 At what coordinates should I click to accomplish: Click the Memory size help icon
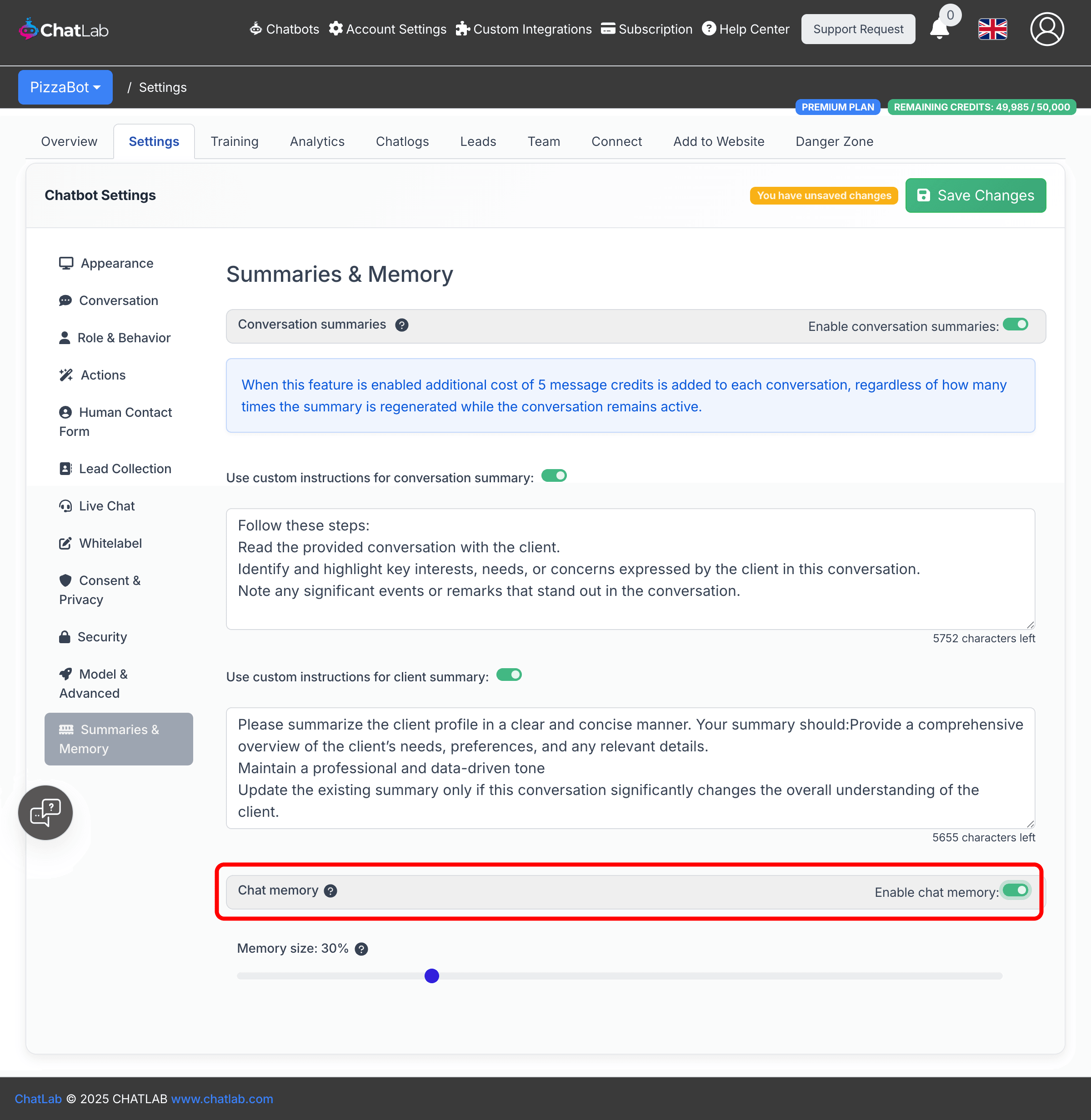[361, 949]
